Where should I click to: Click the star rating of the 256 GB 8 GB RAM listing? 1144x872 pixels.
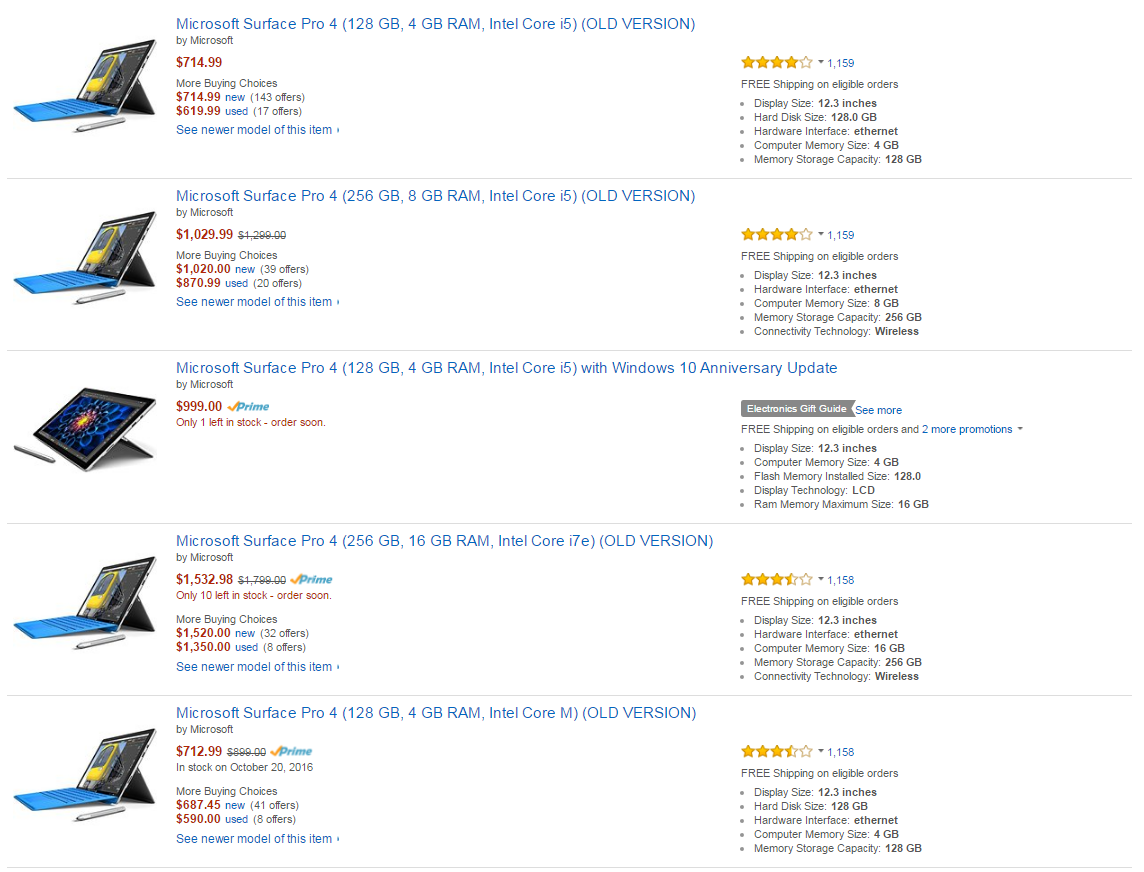click(x=776, y=235)
